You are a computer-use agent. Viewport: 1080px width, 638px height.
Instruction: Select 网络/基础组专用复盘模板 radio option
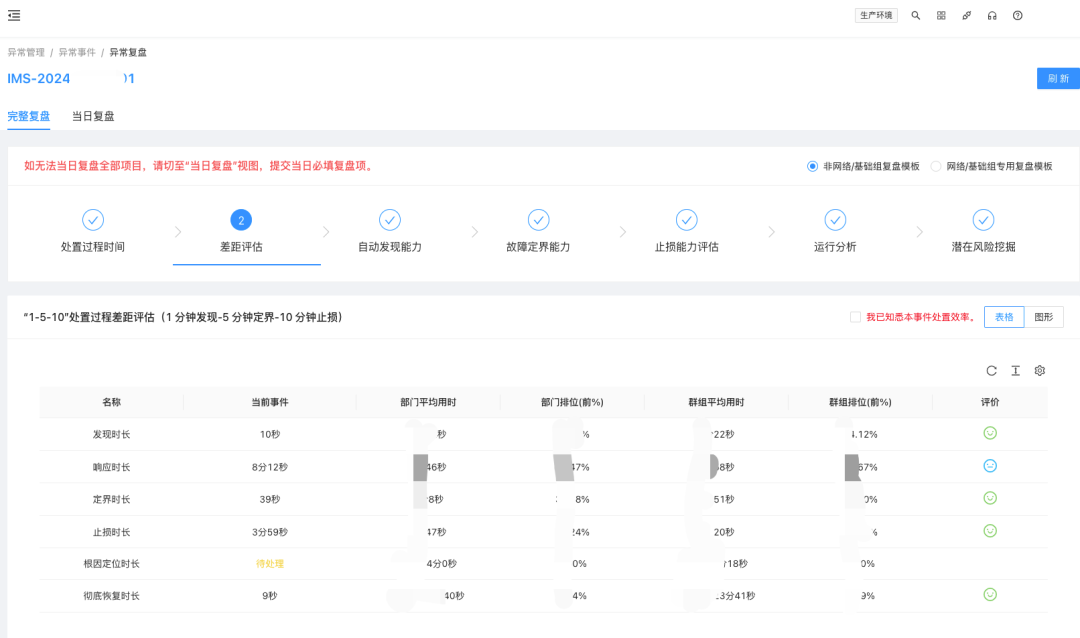[935, 166]
